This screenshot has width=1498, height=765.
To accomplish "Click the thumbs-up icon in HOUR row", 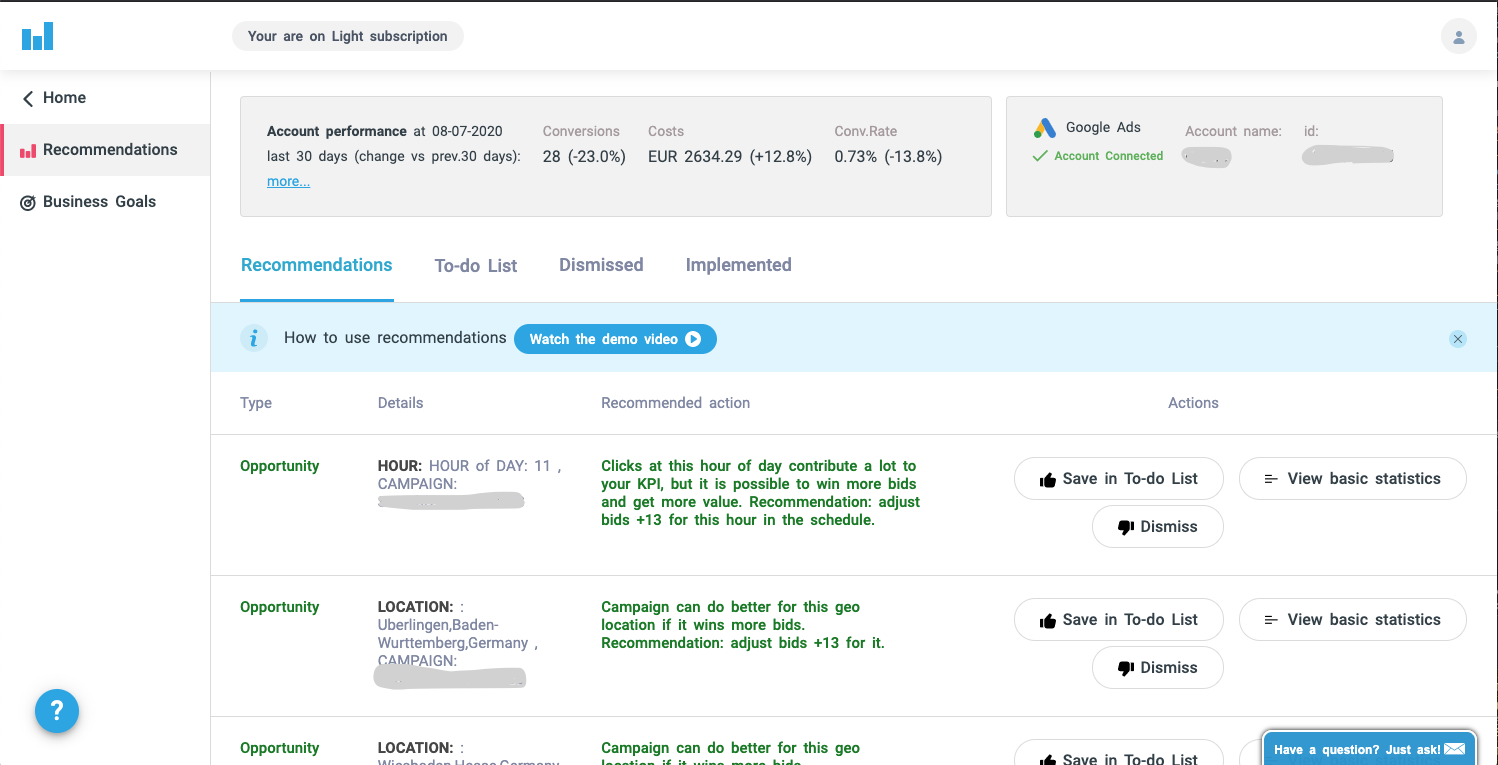I will [x=1048, y=480].
